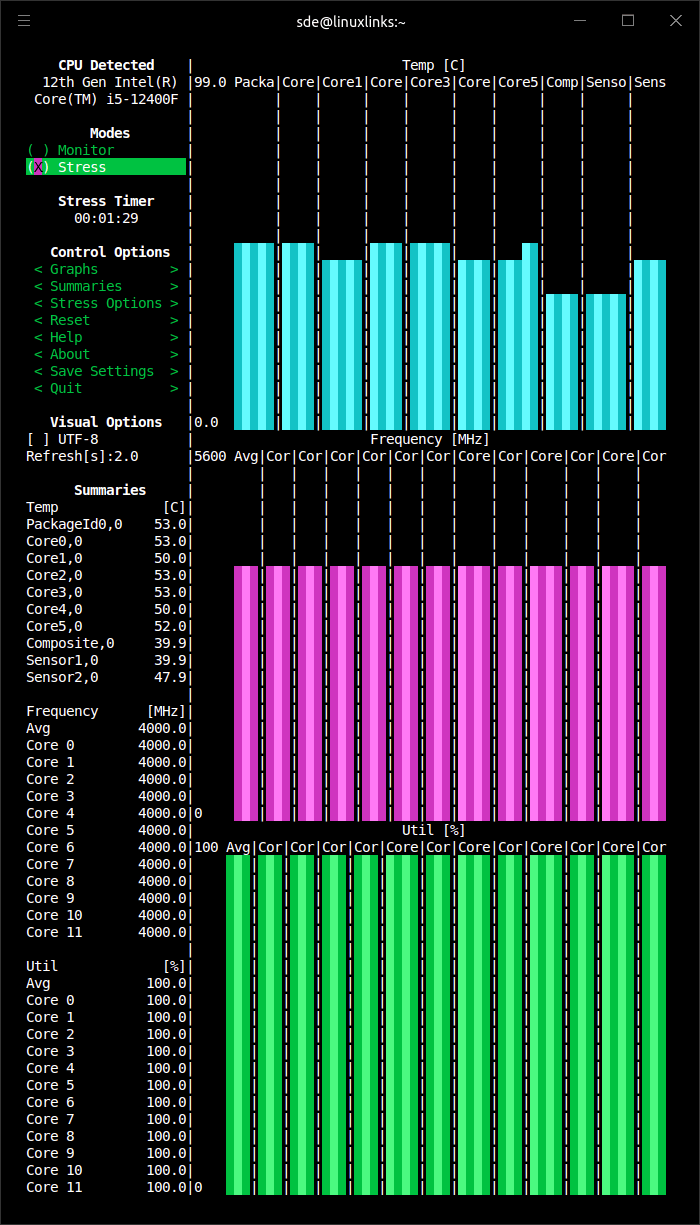The width and height of the screenshot is (700, 1225).
Task: Click the Core5,0 temperature row
Action: click(106, 626)
